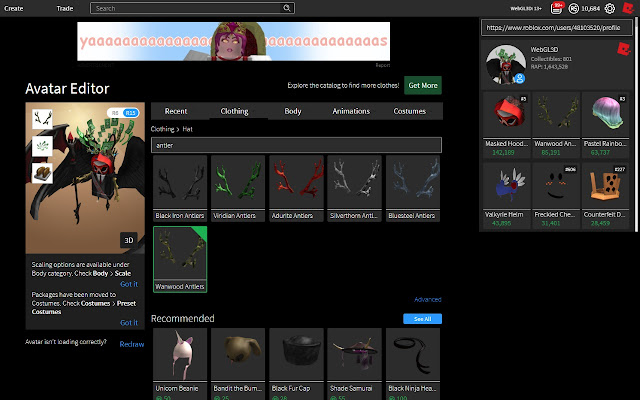This screenshot has width=640, height=400.
Task: Open the Clothing tab
Action: 234,111
